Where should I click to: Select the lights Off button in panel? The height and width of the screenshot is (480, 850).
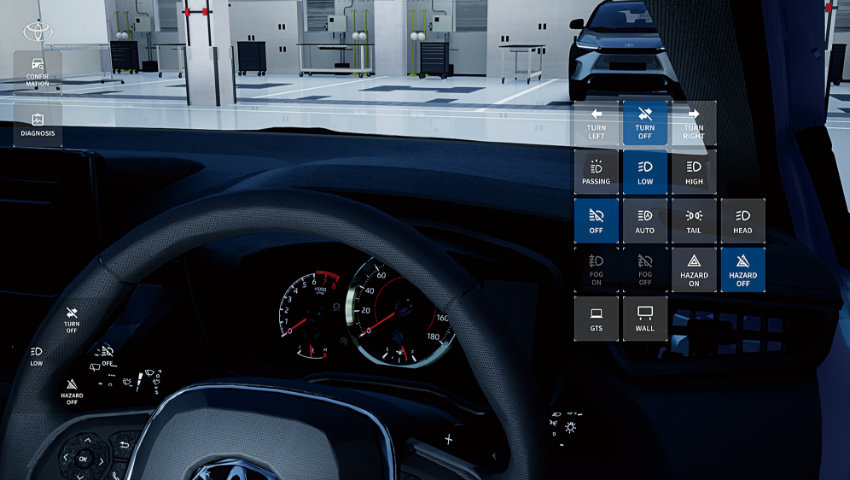click(x=596, y=221)
